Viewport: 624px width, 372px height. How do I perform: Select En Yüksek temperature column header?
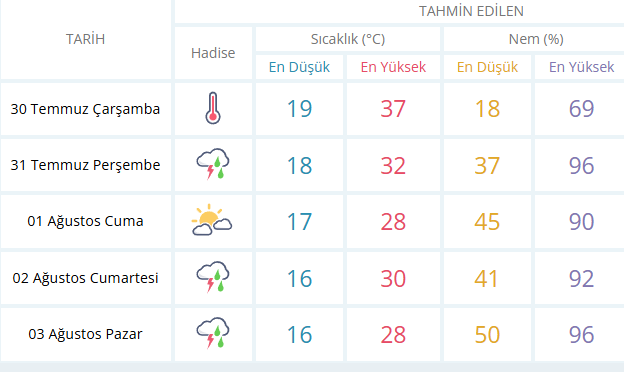coord(393,67)
